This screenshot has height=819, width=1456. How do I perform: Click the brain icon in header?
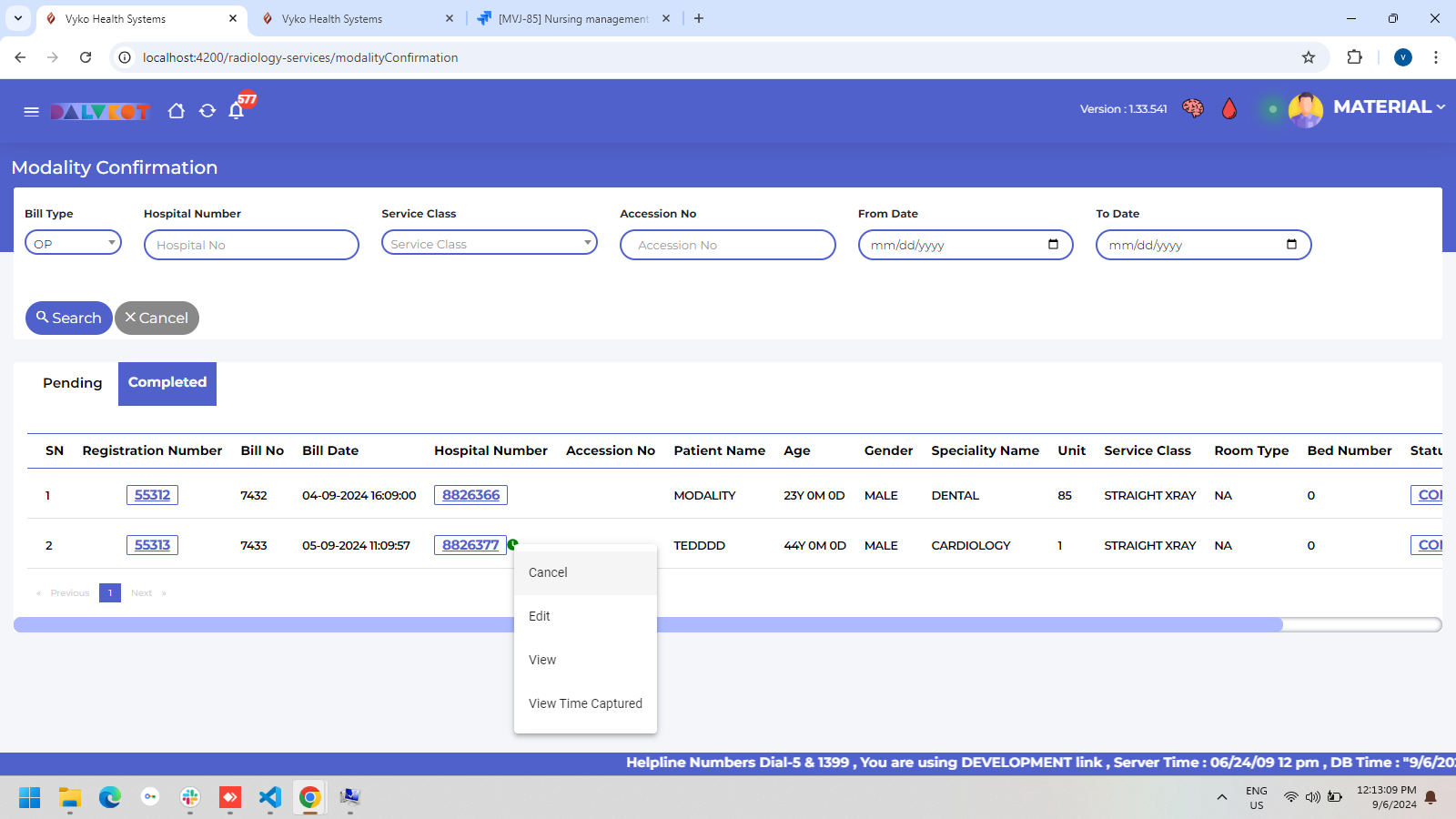point(1192,109)
